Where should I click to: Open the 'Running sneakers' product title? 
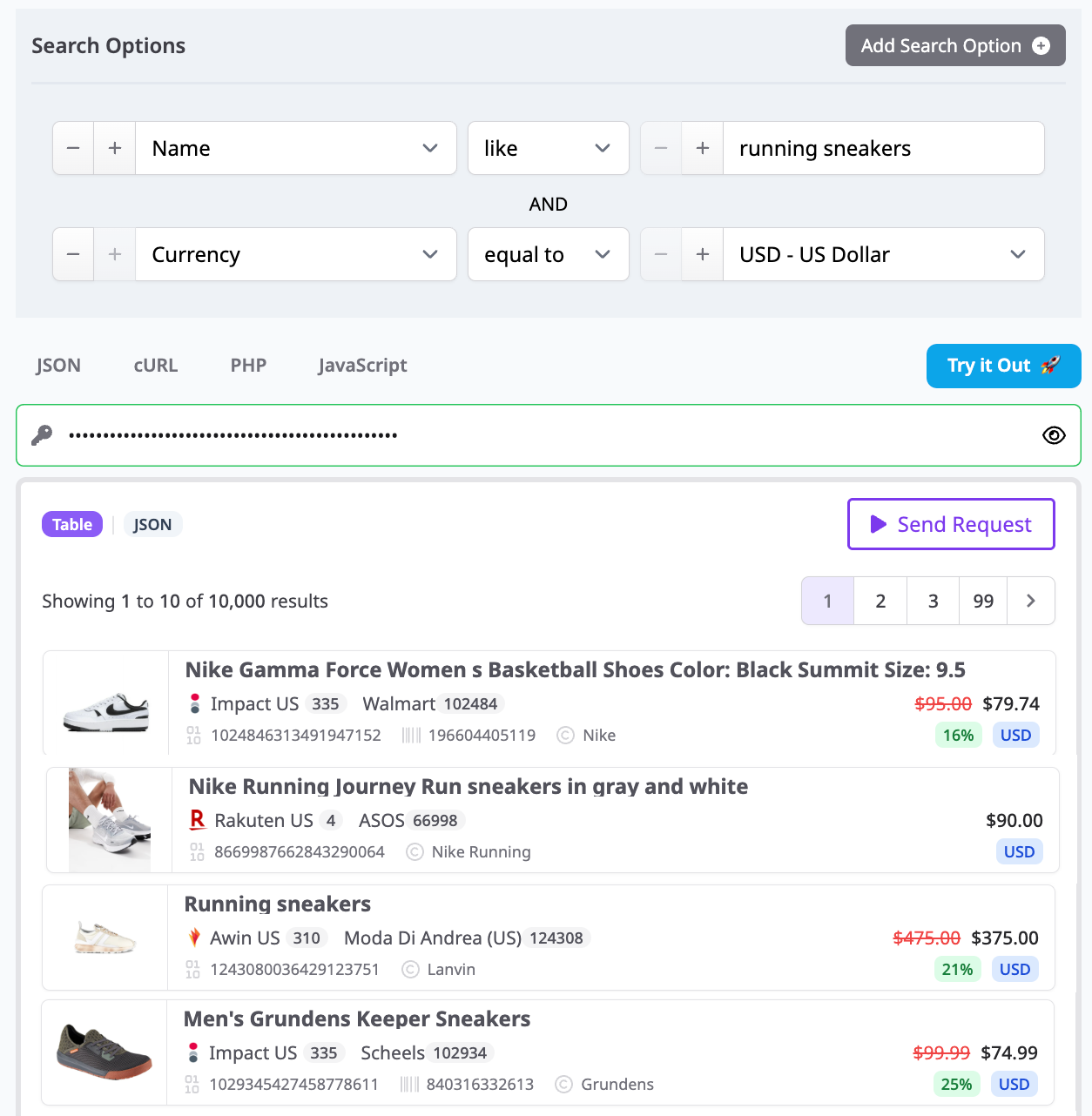[x=278, y=904]
